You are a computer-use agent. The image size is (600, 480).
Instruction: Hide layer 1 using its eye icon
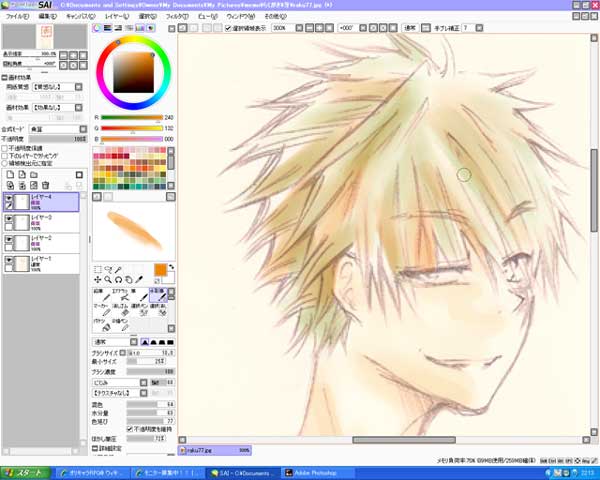(x=8, y=260)
